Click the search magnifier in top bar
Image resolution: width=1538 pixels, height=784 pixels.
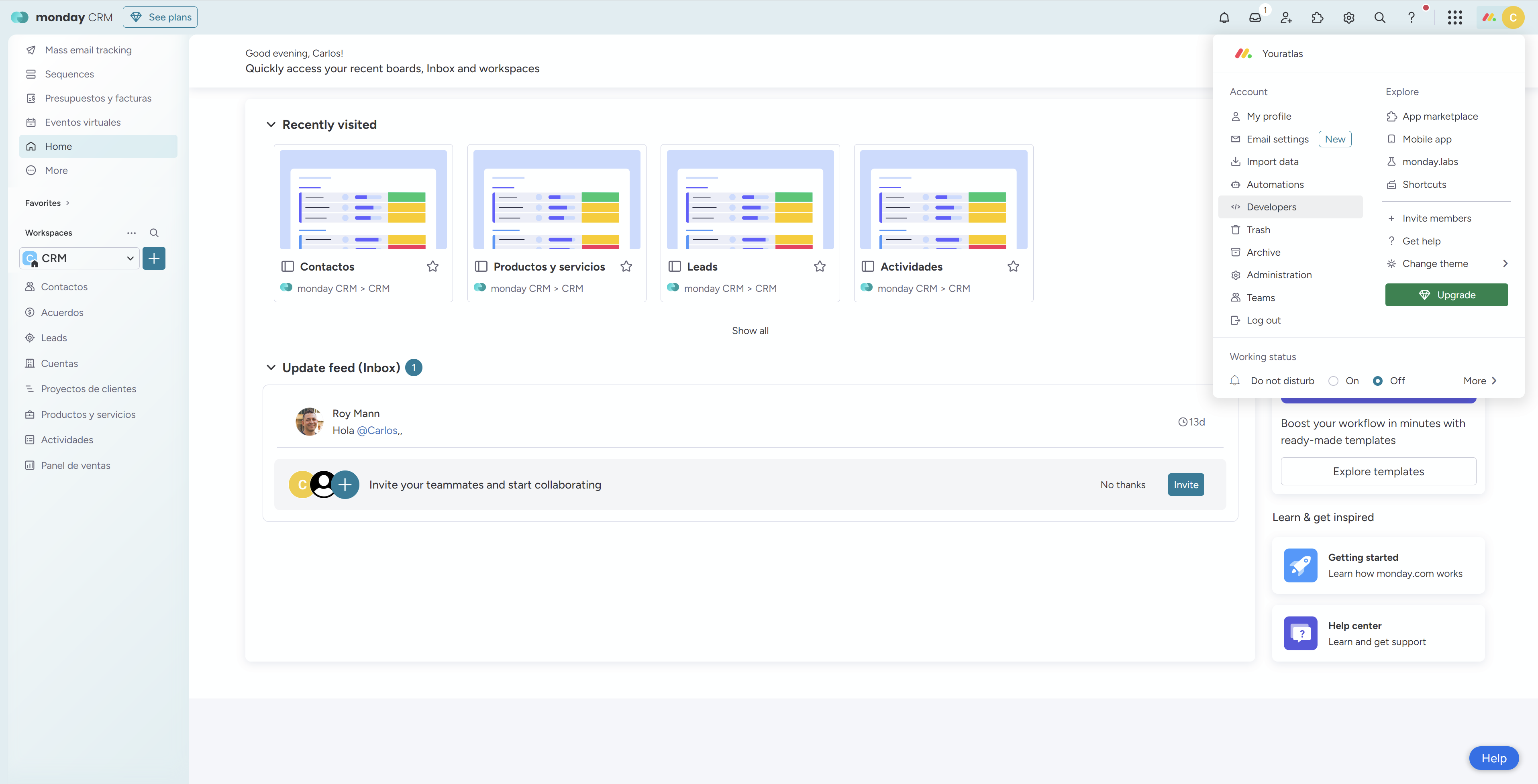[1380, 17]
